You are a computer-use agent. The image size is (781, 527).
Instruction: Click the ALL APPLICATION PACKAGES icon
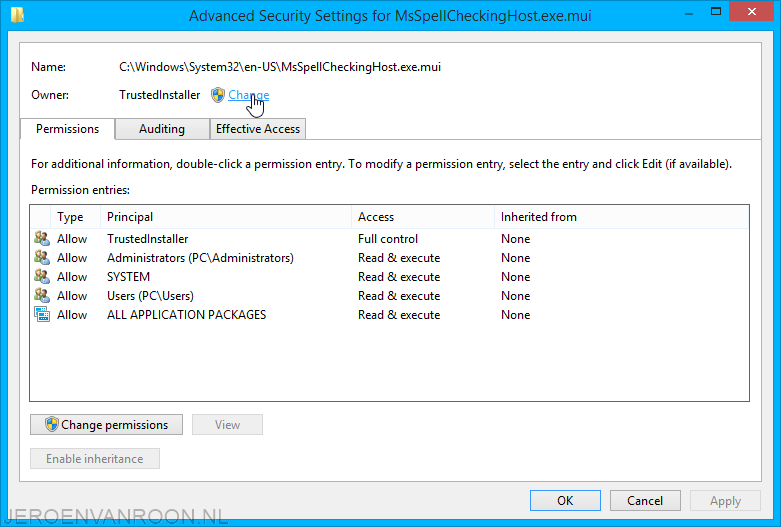coord(42,314)
